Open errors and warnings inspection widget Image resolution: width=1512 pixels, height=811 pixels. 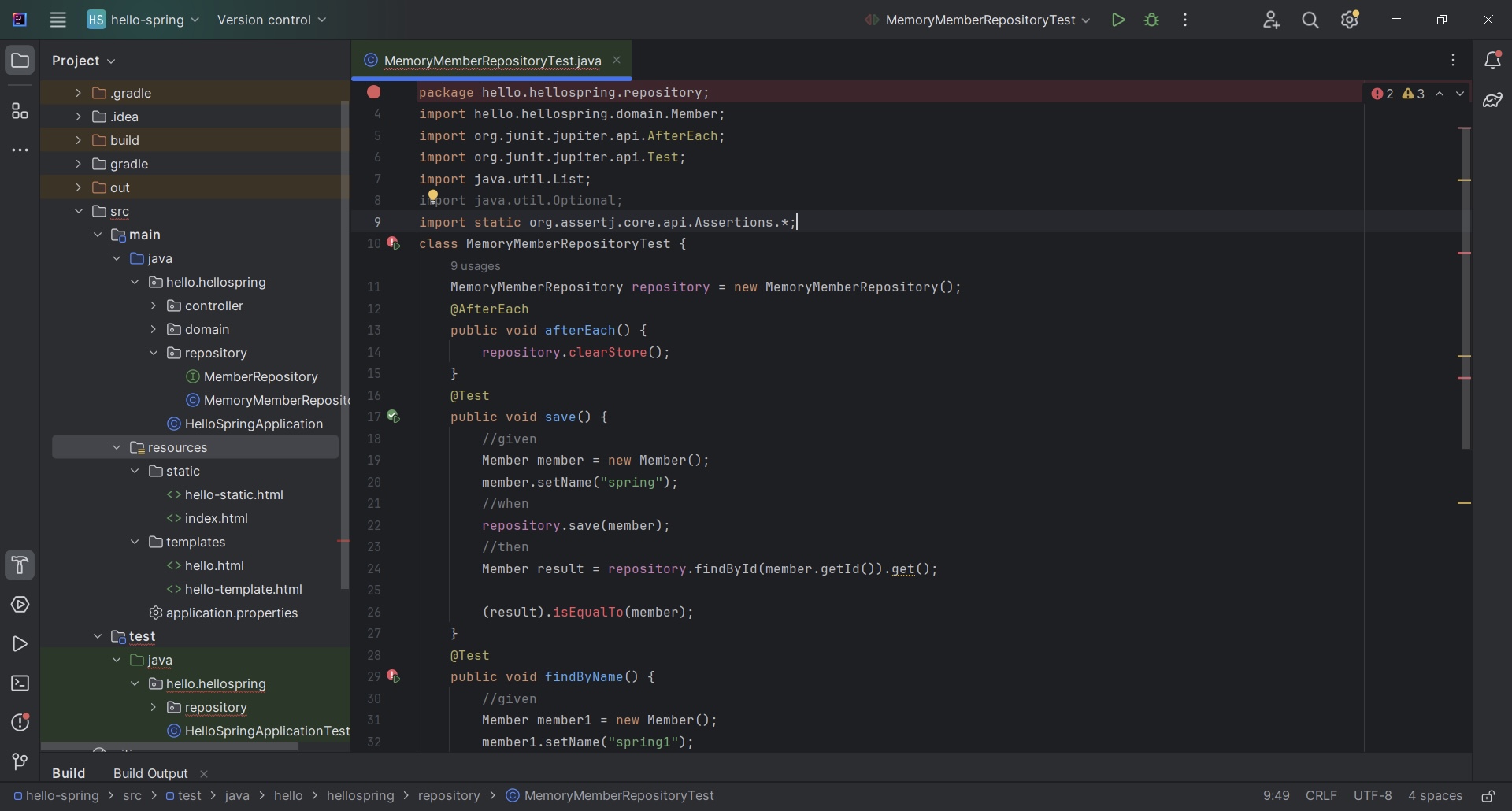[1399, 94]
